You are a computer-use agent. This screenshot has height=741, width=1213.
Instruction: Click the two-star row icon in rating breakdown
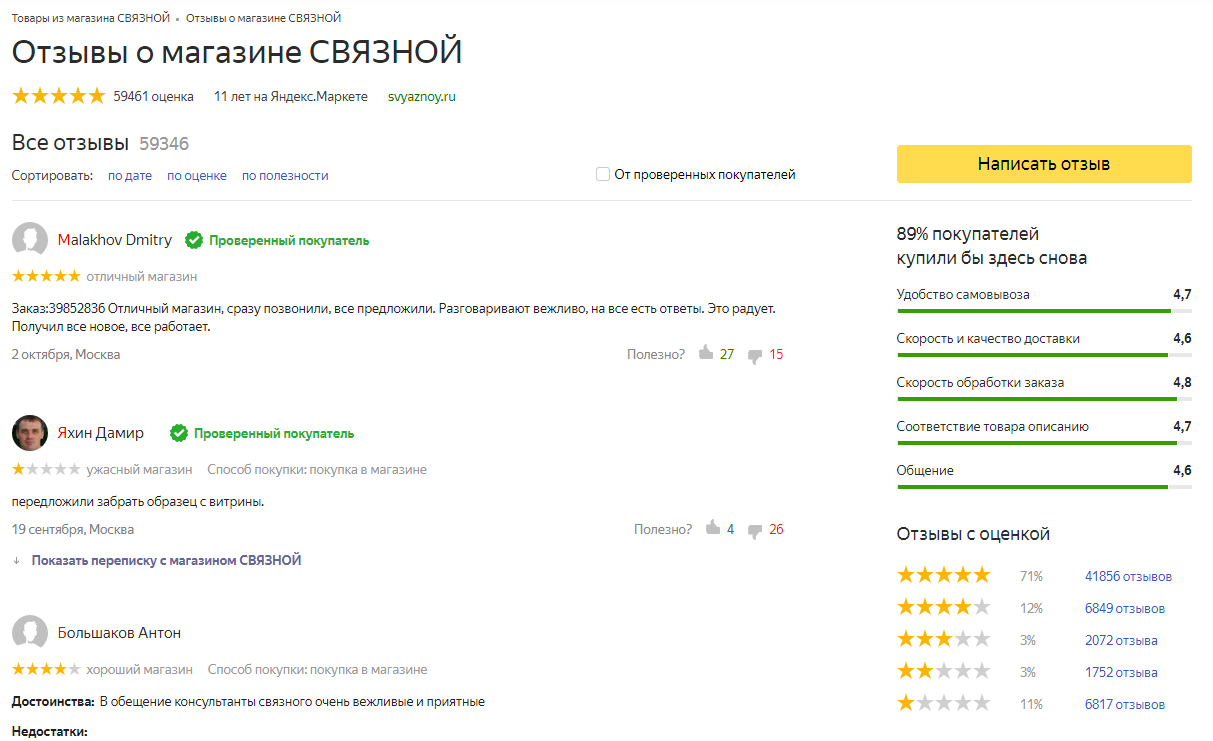[x=943, y=671]
